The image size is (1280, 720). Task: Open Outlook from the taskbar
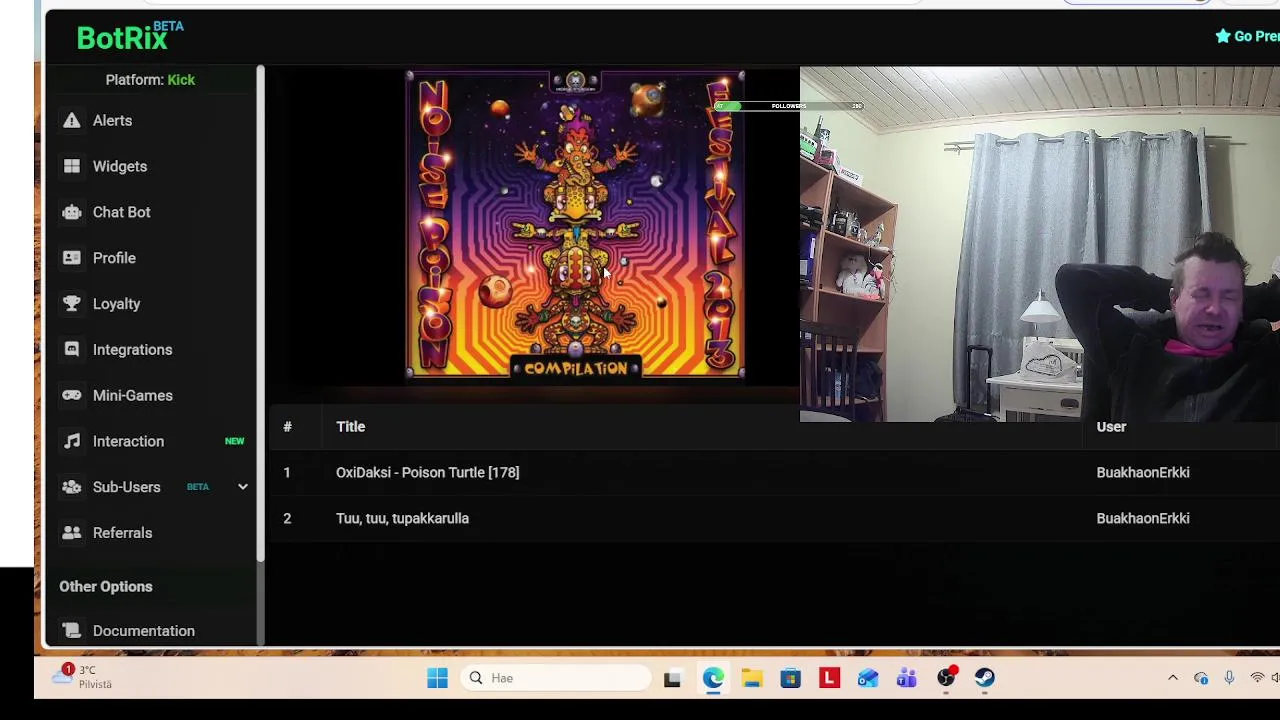(x=868, y=678)
